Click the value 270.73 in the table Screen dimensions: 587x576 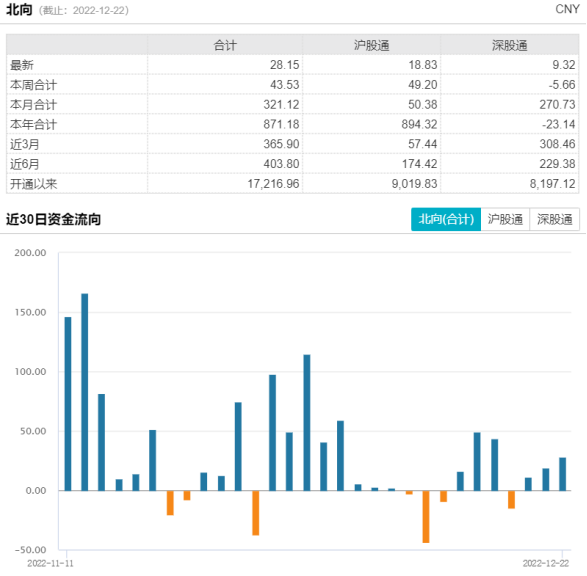point(557,104)
